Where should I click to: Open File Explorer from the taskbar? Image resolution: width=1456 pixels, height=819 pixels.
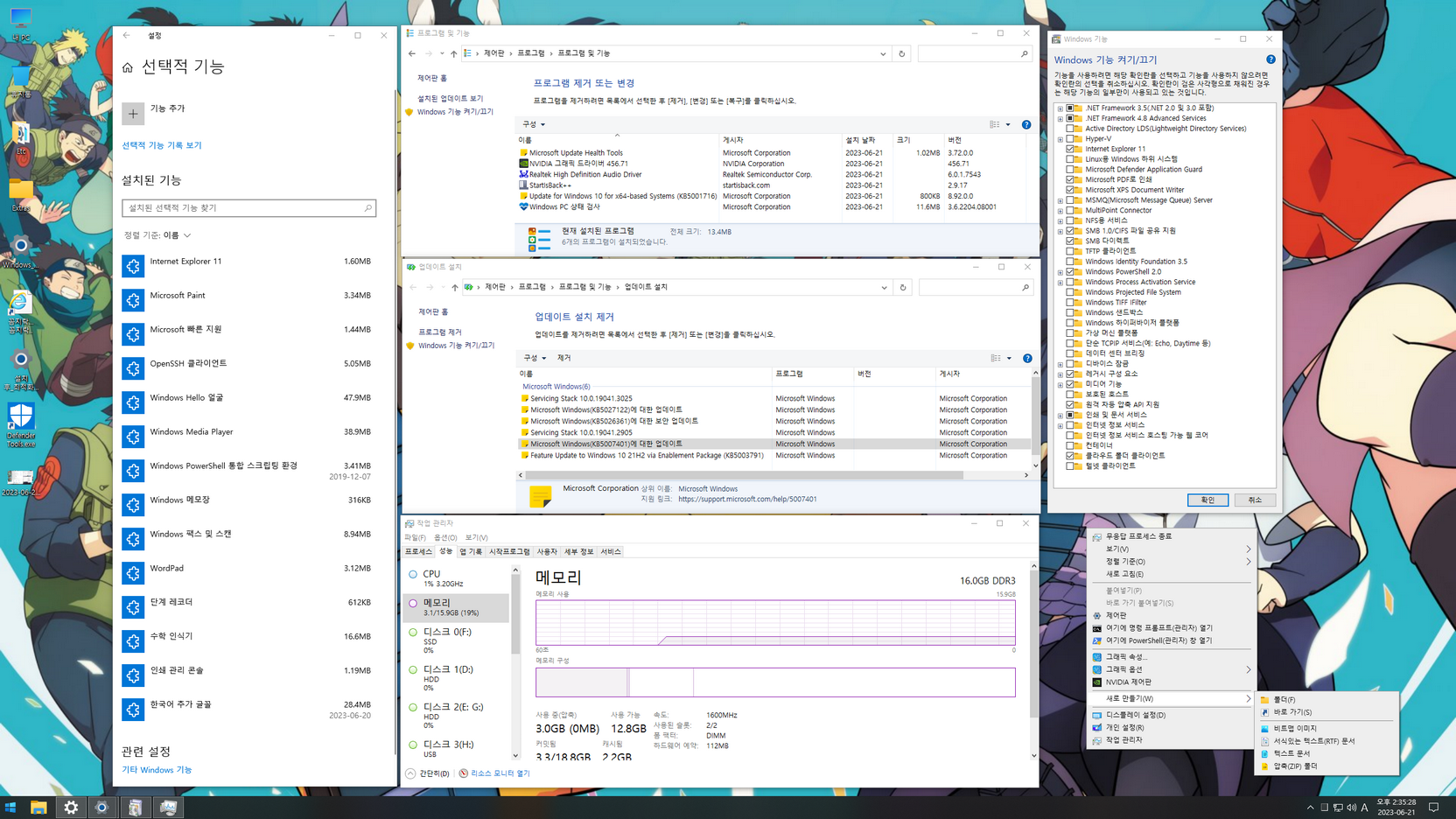pyautogui.click(x=38, y=808)
